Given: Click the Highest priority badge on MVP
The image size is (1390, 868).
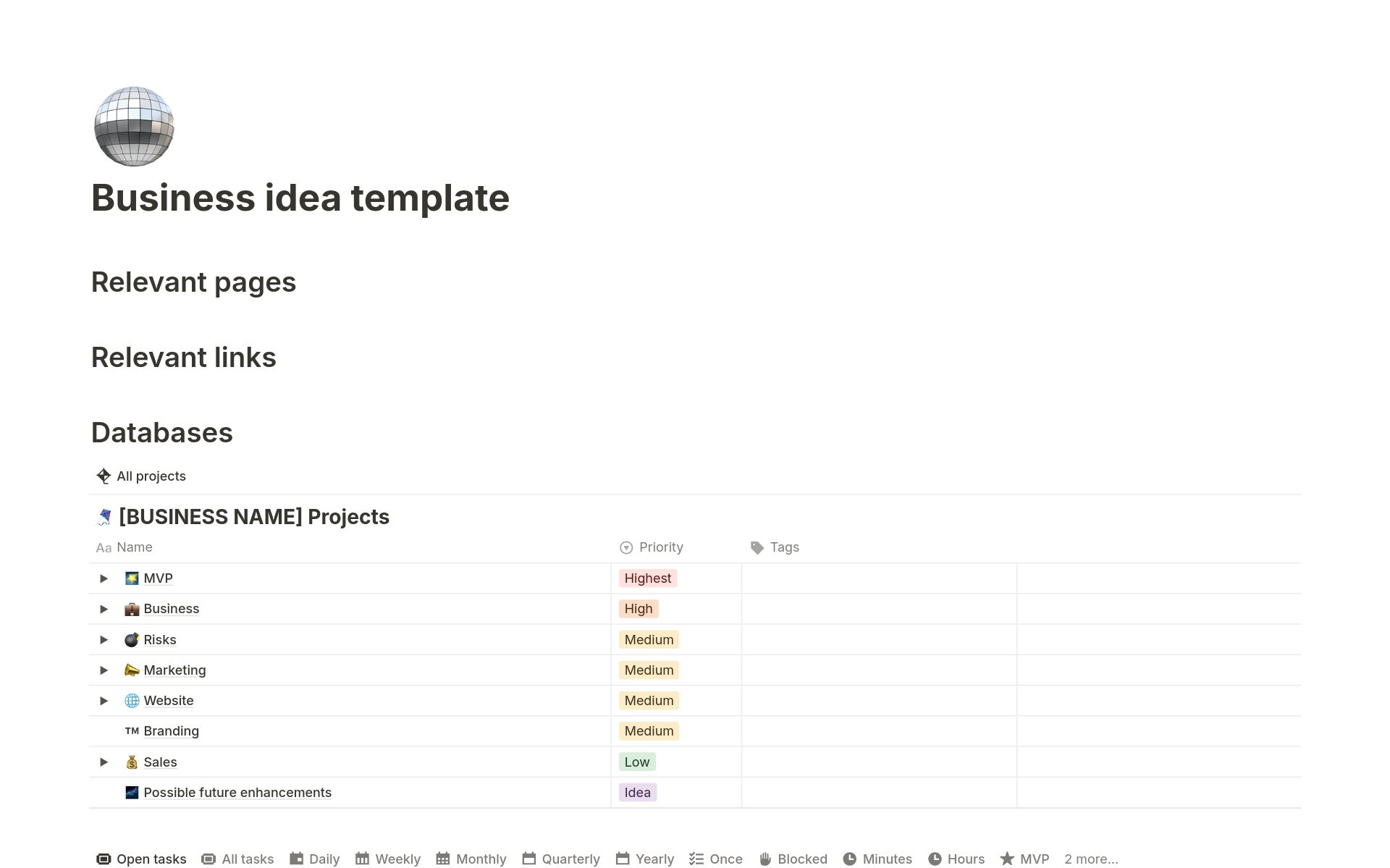Looking at the screenshot, I should pos(647,578).
